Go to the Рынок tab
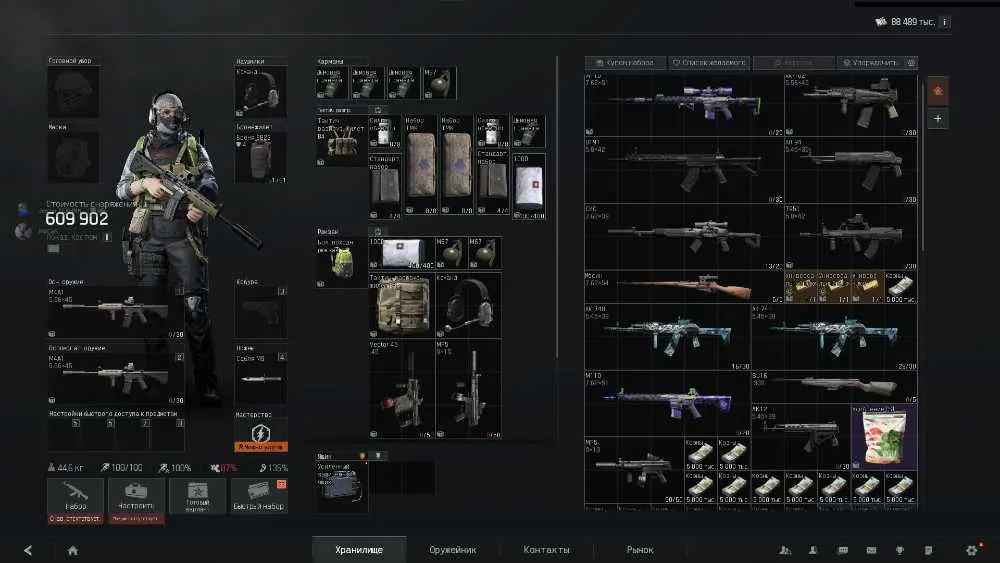Image resolution: width=1000 pixels, height=563 pixels. (640, 550)
